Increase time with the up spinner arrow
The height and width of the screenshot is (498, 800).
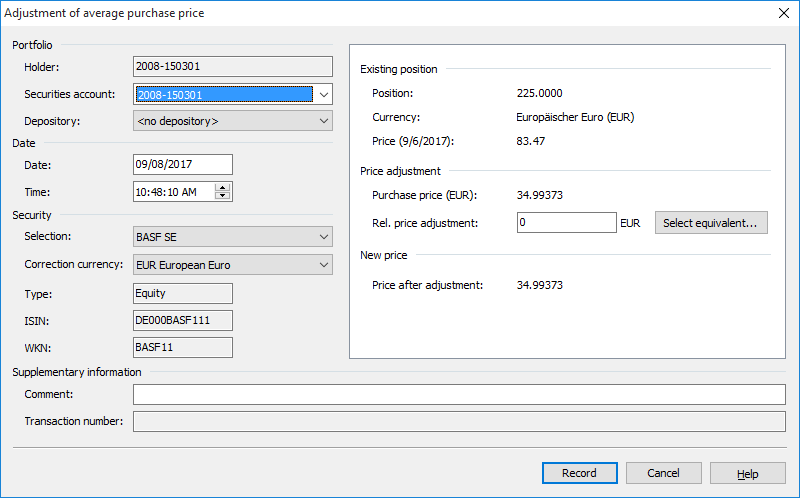click(222, 187)
